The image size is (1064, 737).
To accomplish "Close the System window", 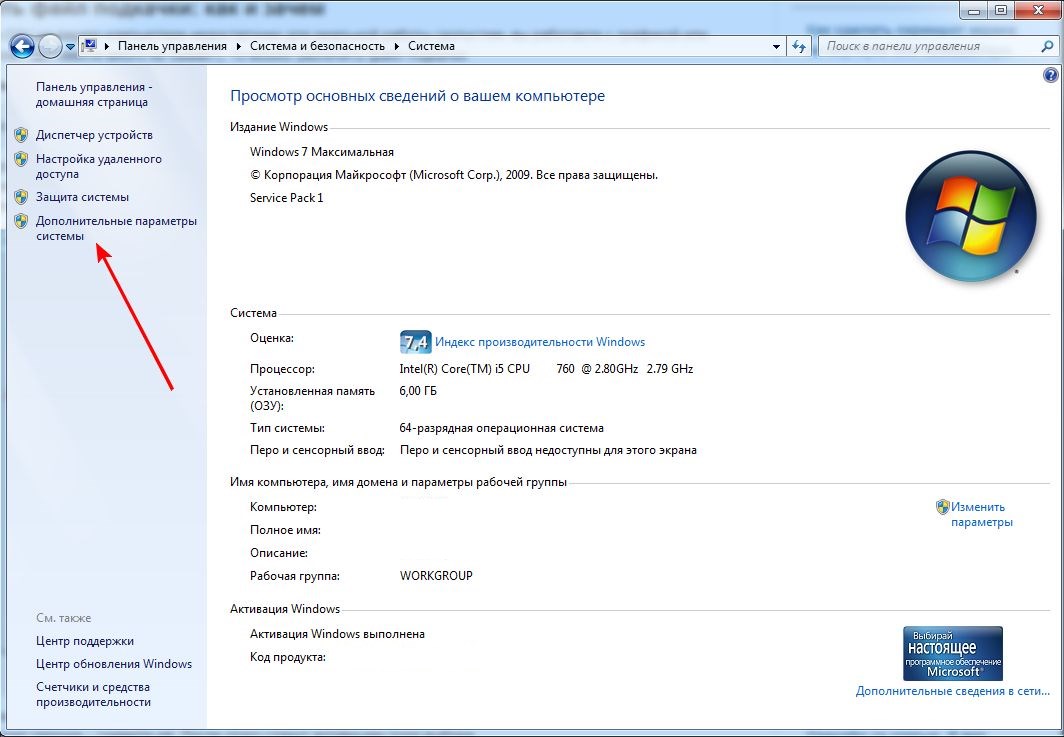I will (1037, 10).
